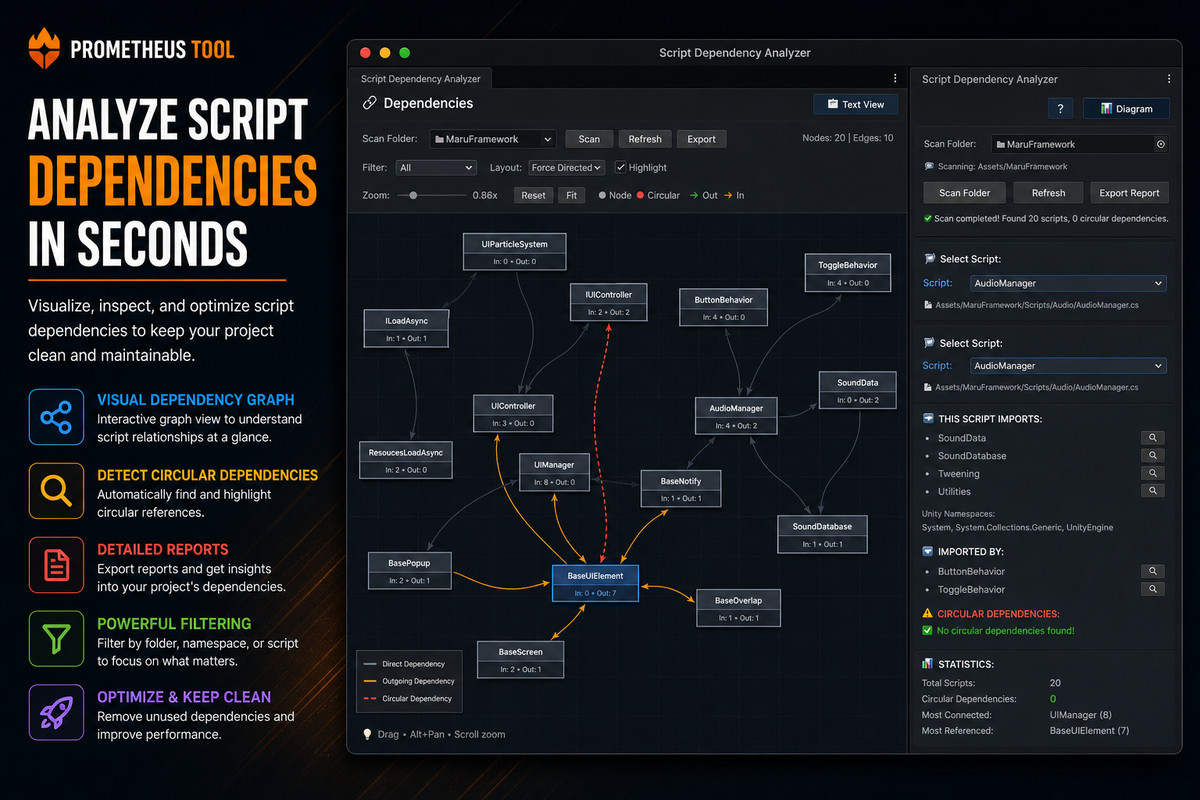
Task: Select the BasePopup node
Action: tap(409, 571)
